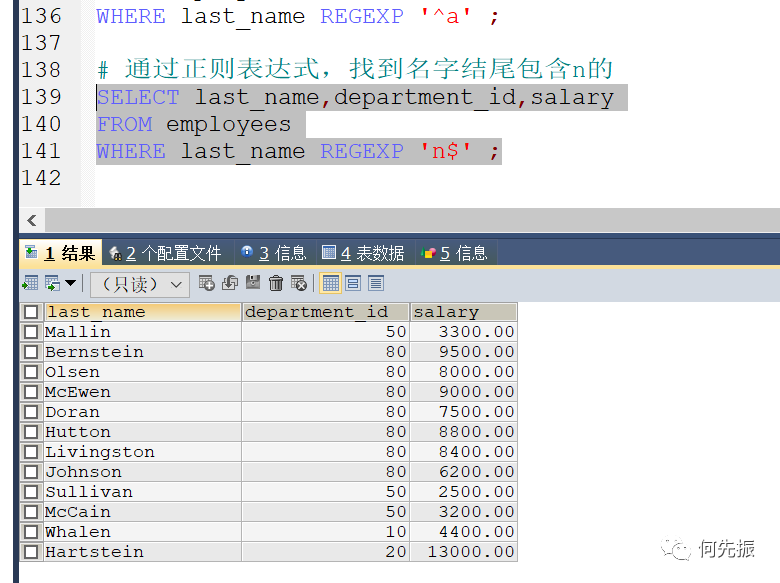Viewport: 780px width, 583px height.
Task: Click the export result as CSV icon
Action: 30,284
